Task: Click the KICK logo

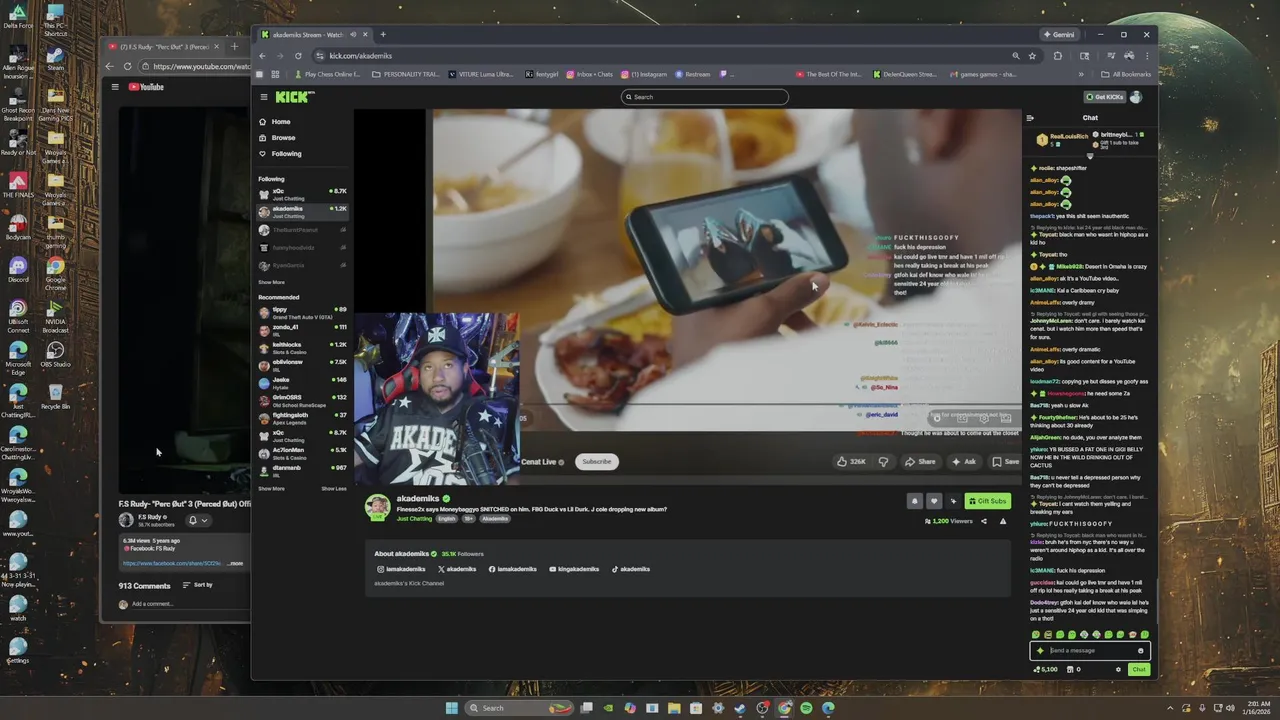Action: point(294,97)
